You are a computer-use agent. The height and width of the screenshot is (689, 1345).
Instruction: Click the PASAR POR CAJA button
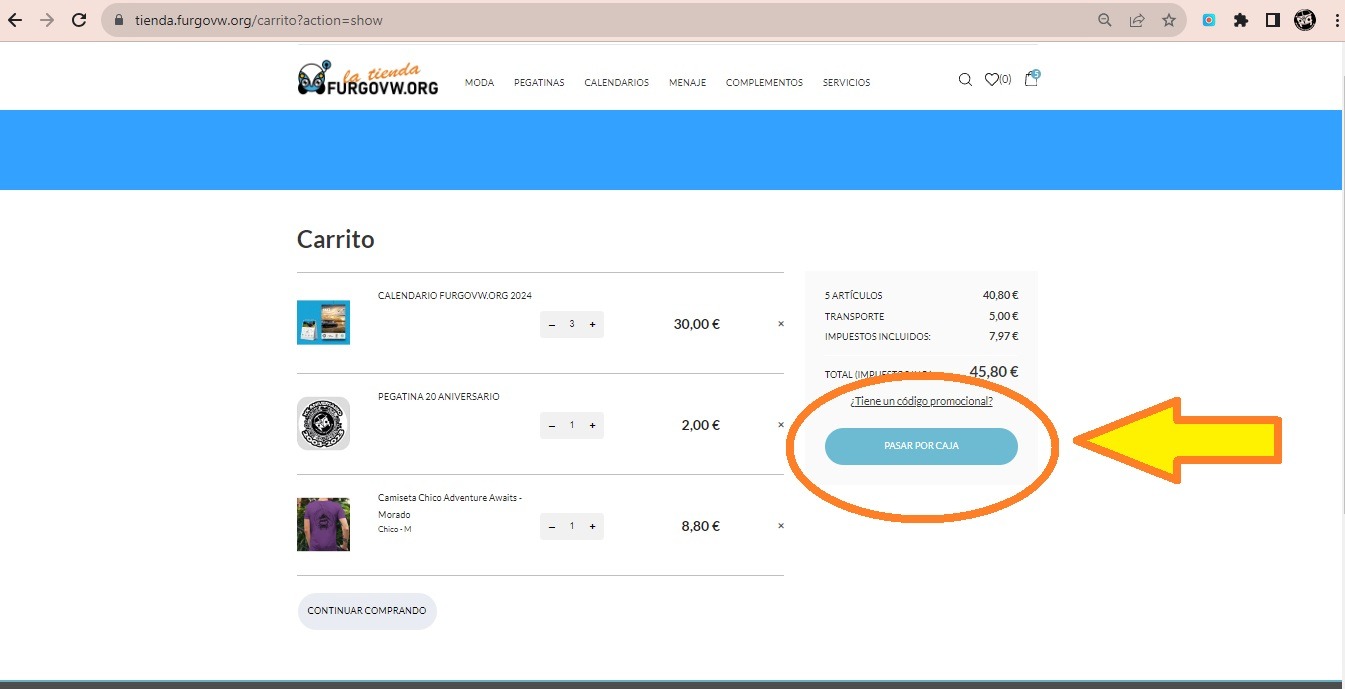(921, 446)
